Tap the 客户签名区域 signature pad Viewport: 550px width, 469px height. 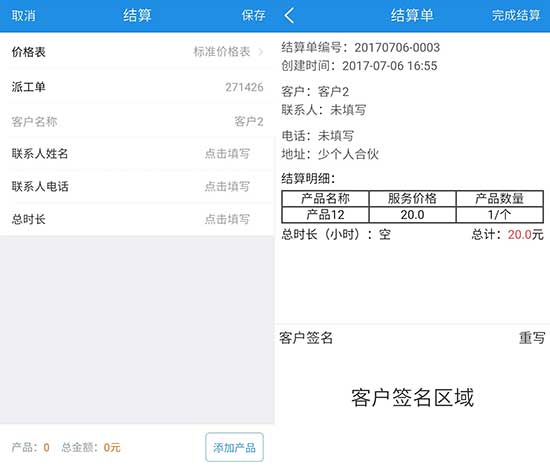(x=412, y=397)
